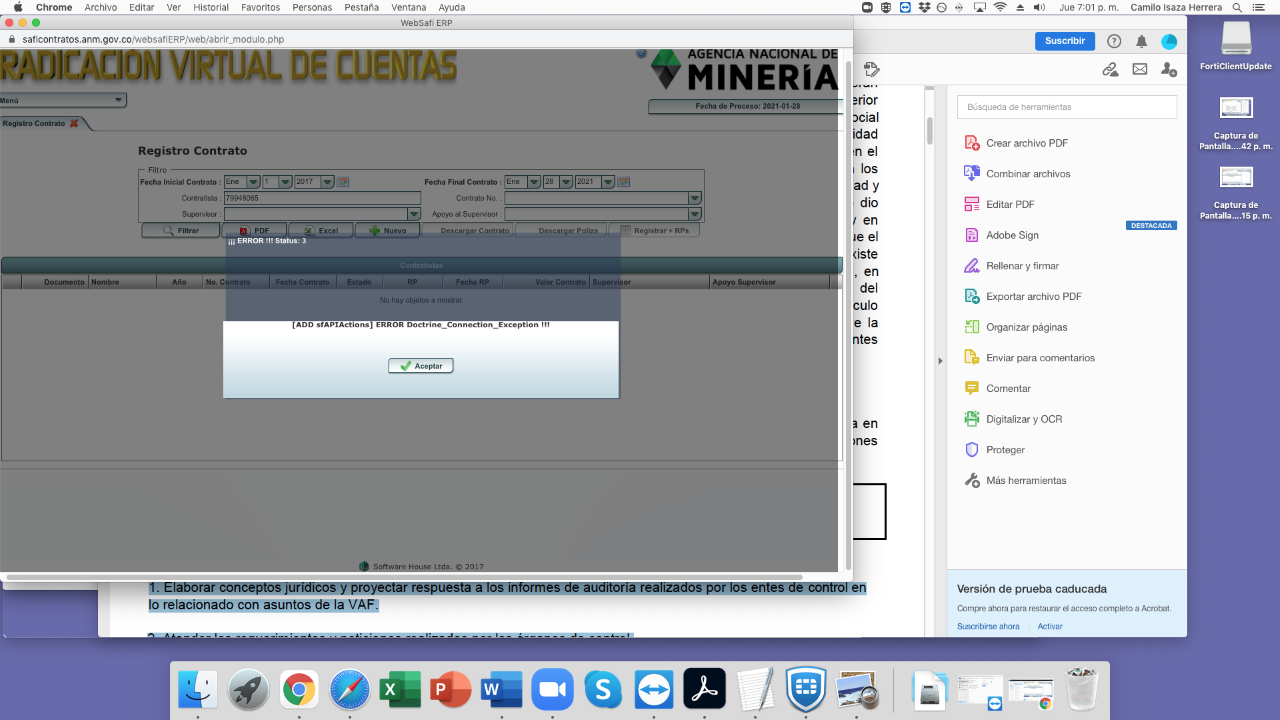Click Acrobat send by email icon
Screen dimensions: 1280x720
[1140, 69]
